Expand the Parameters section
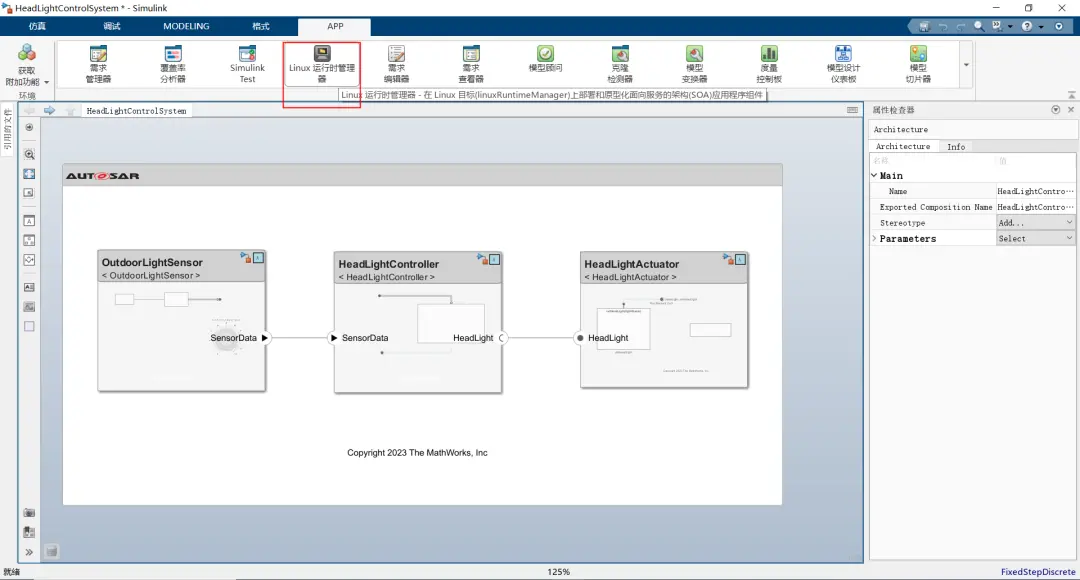 point(874,238)
